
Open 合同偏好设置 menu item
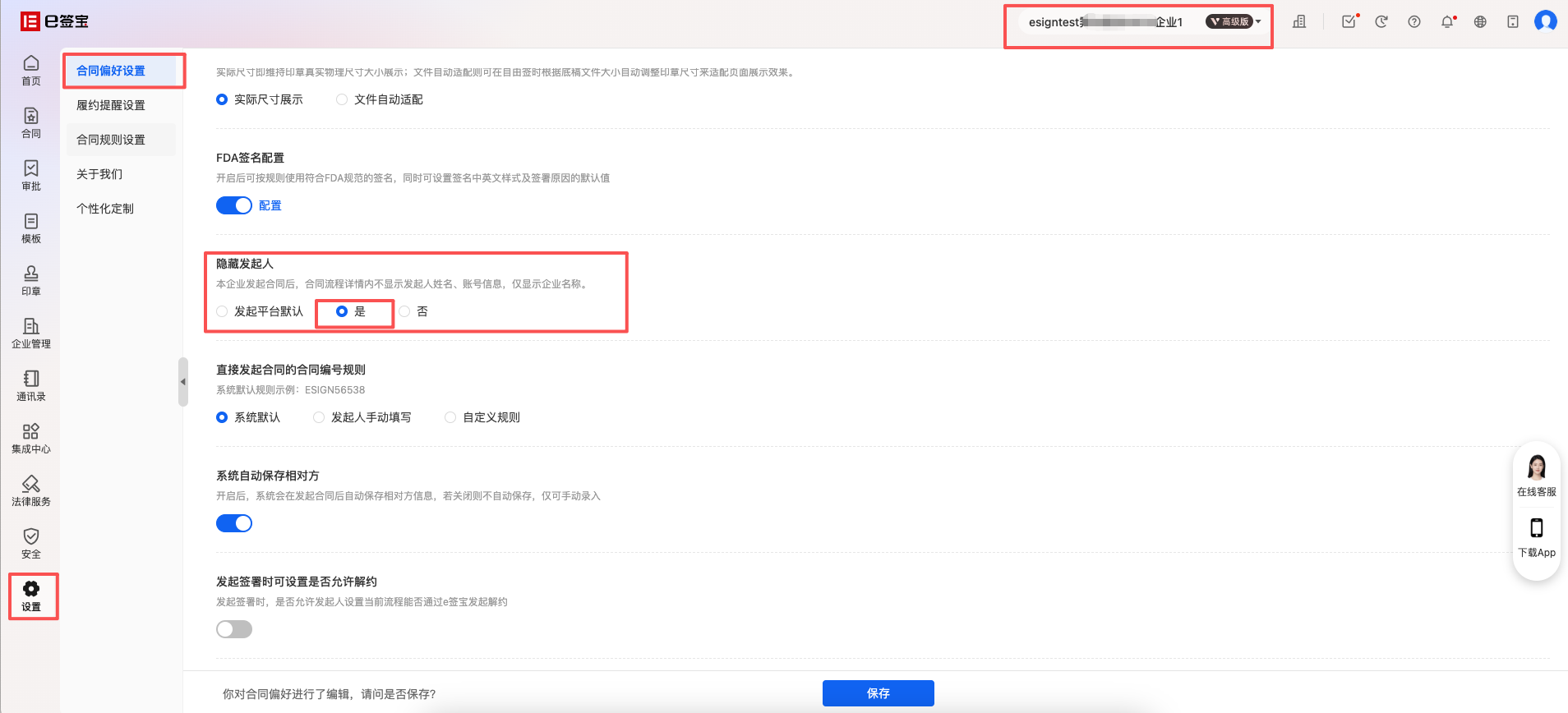click(x=121, y=71)
